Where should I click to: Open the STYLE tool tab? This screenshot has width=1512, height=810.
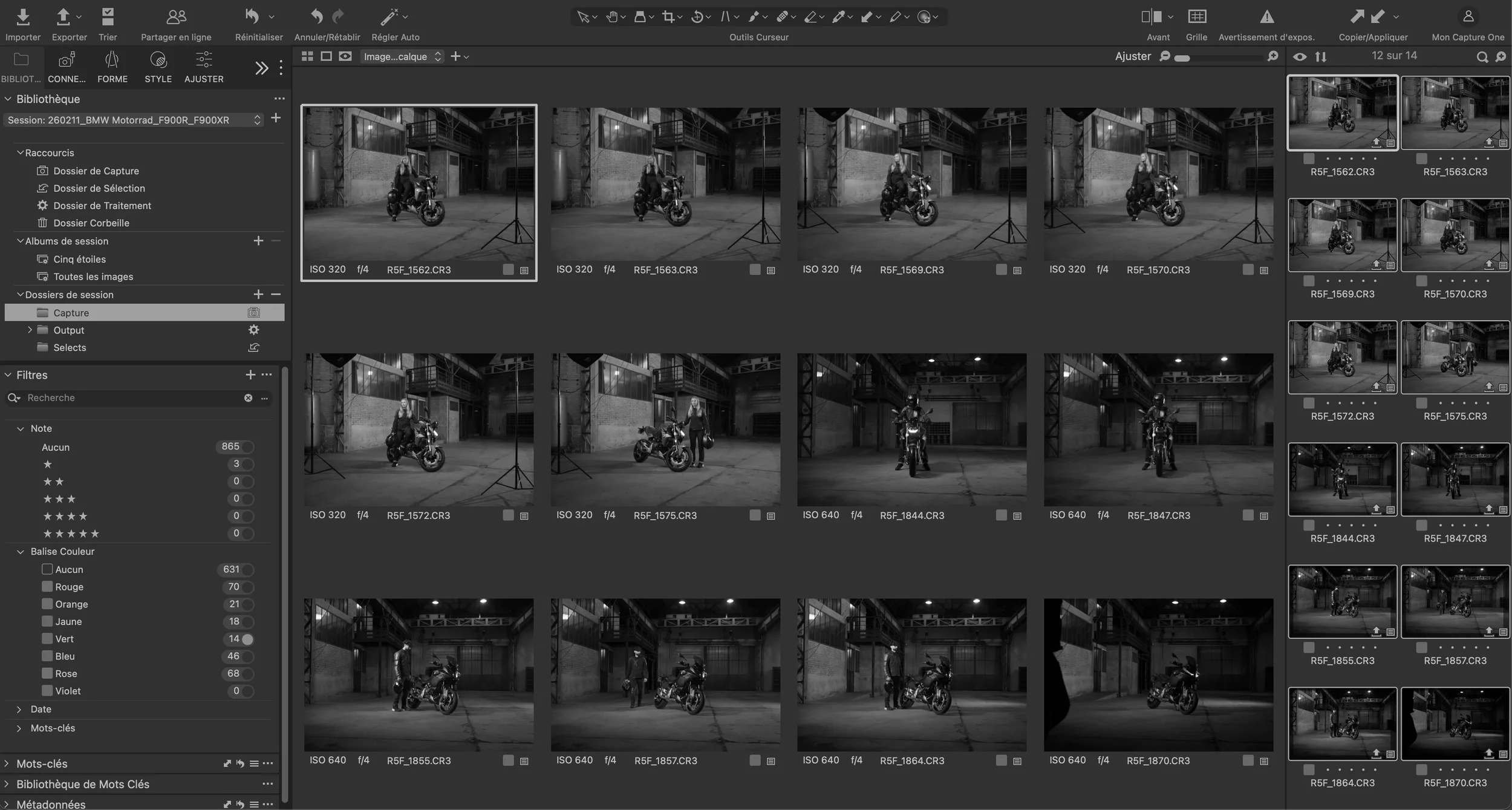pyautogui.click(x=158, y=67)
